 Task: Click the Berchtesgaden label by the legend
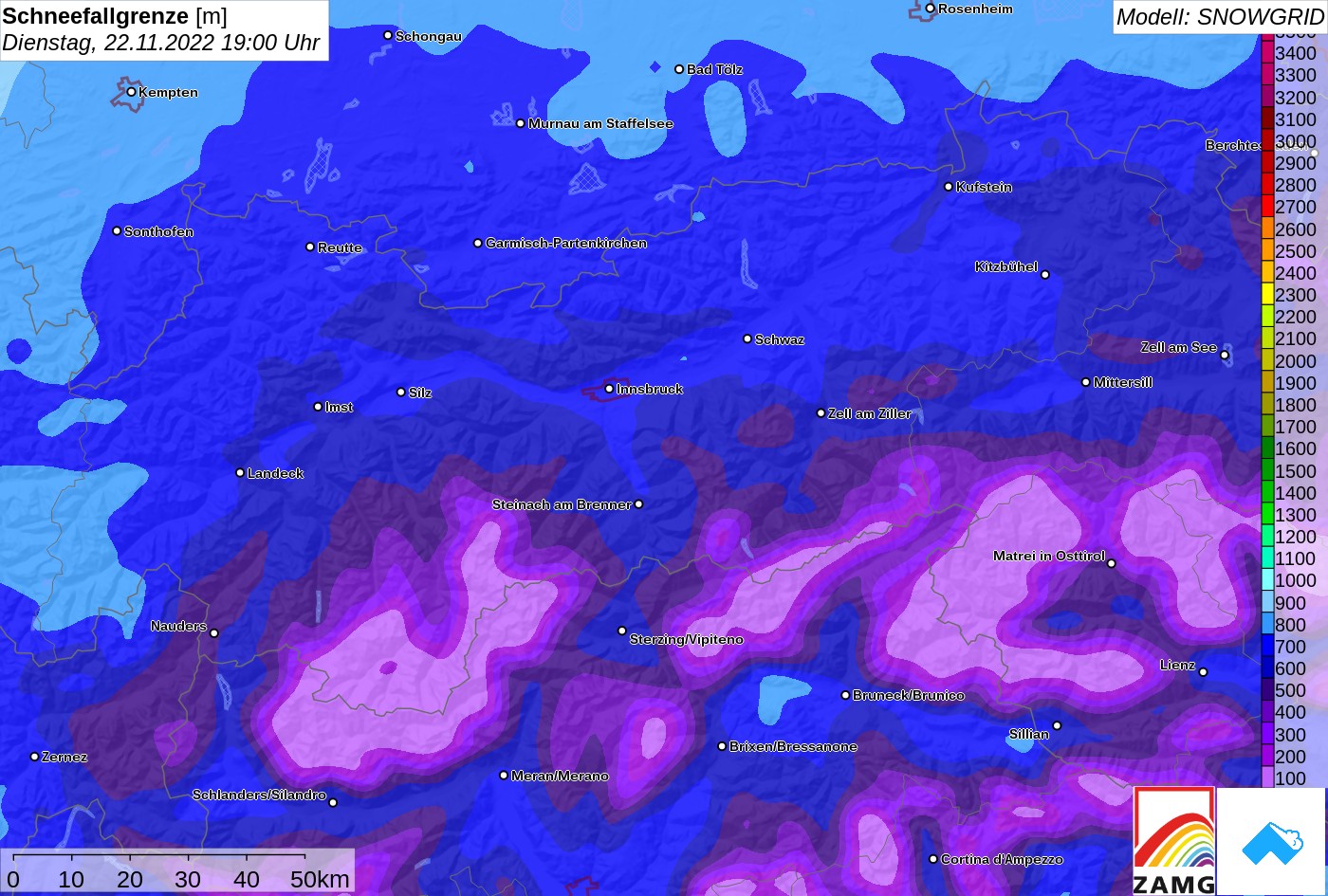tap(1258, 145)
